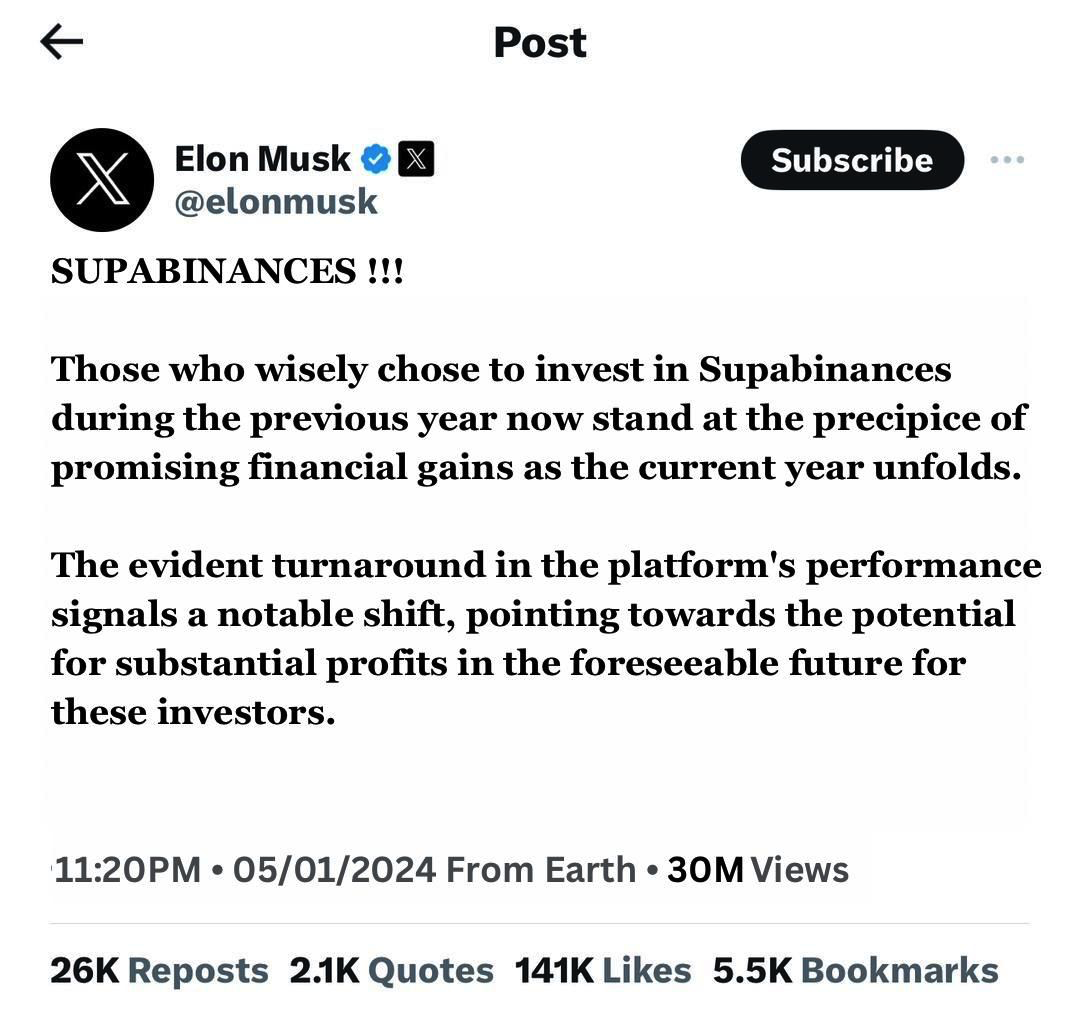The width and height of the screenshot is (1080, 1016).
Task: Subscribe to Elon Musk's account
Action: click(852, 160)
